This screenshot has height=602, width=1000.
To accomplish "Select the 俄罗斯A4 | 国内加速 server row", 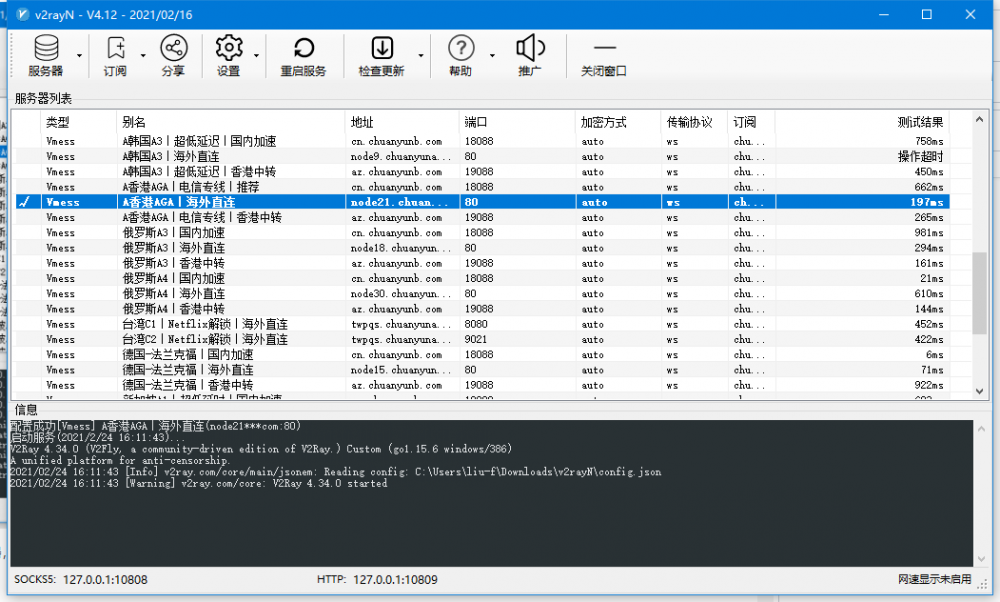I will [x=174, y=279].
